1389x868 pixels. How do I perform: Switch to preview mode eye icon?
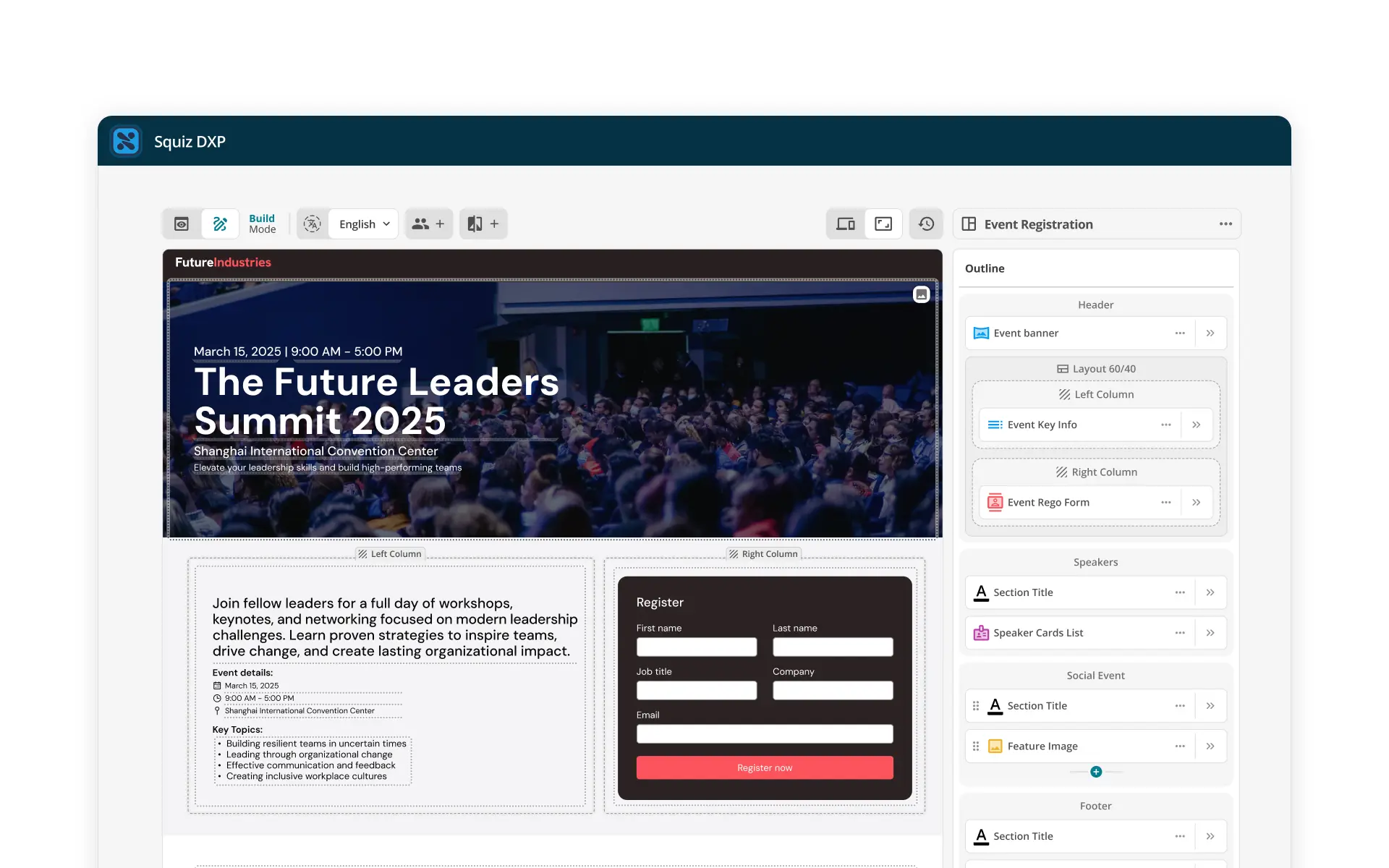pos(182,224)
